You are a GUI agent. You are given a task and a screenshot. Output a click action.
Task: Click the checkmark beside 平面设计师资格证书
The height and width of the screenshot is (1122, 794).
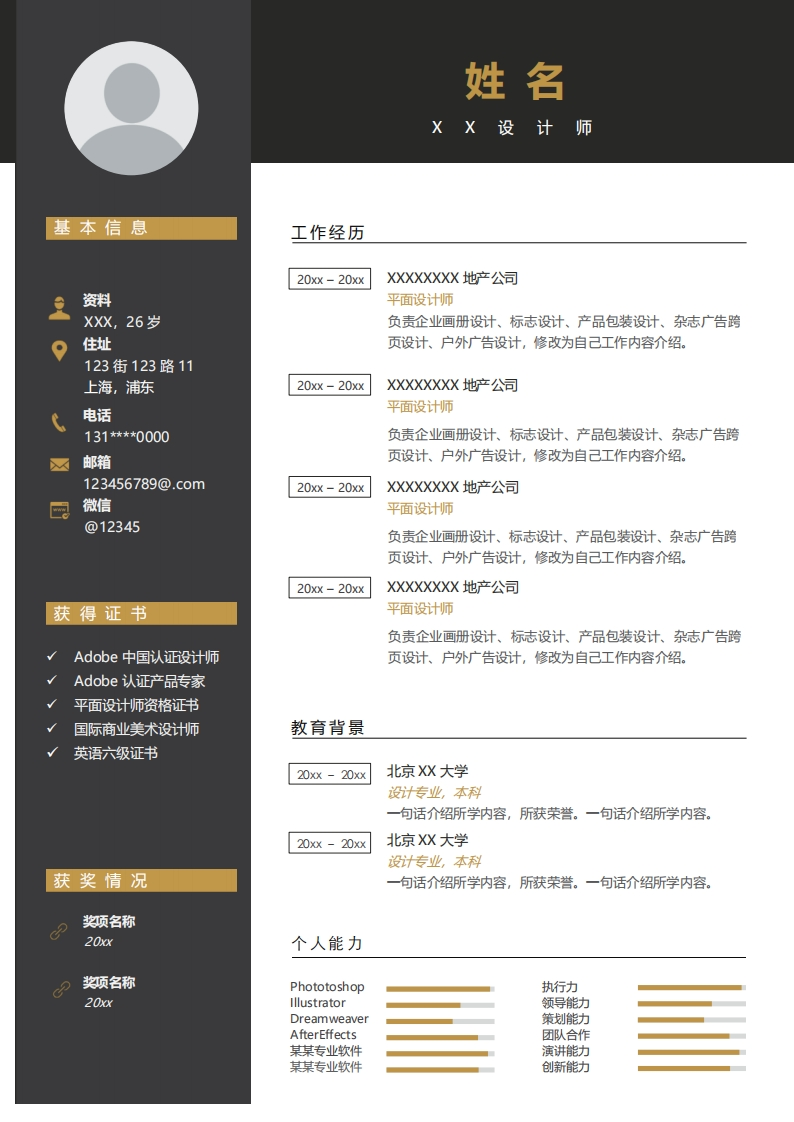(x=53, y=705)
